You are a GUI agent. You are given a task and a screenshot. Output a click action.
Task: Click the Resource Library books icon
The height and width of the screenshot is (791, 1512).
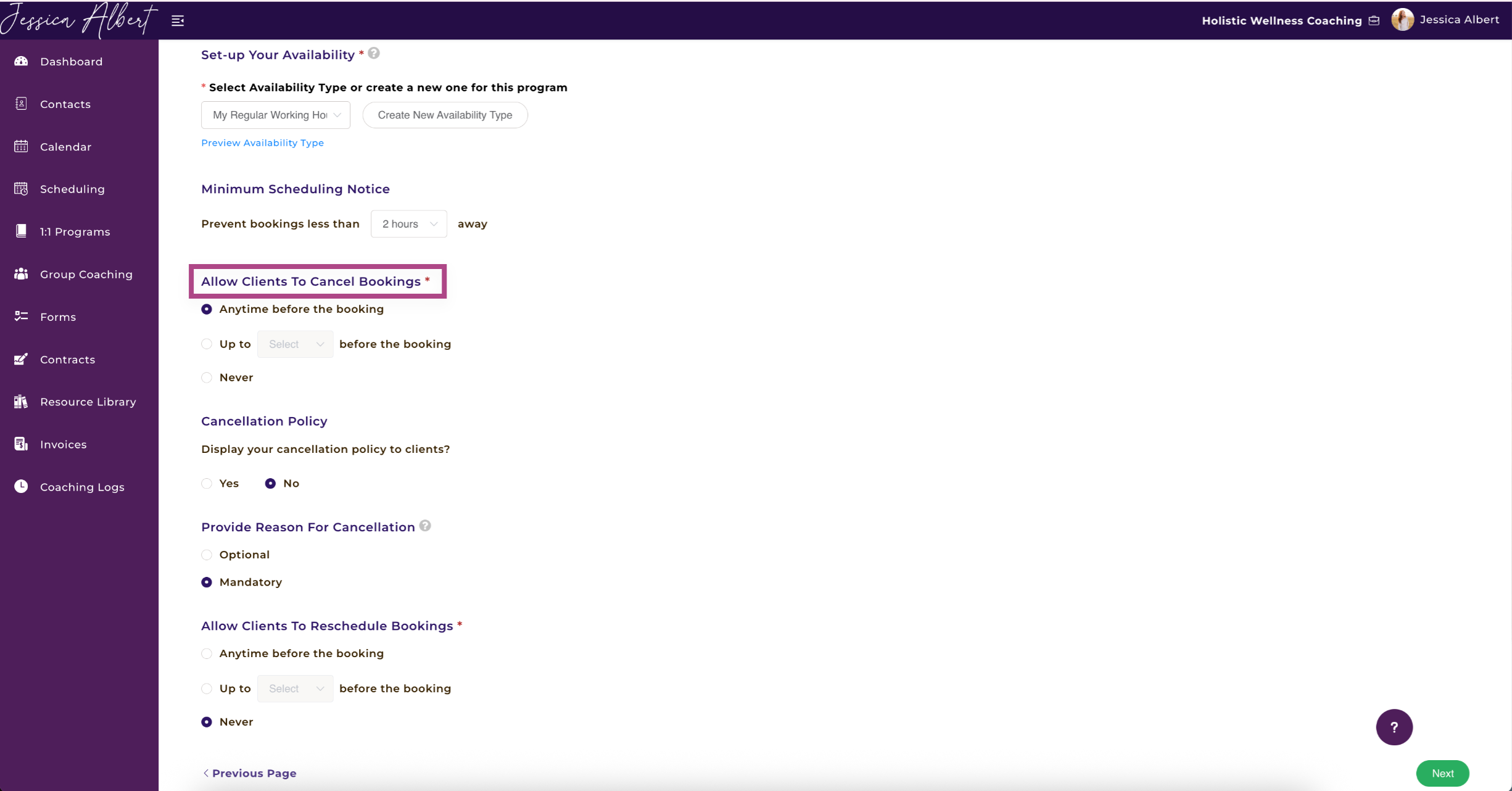click(21, 402)
